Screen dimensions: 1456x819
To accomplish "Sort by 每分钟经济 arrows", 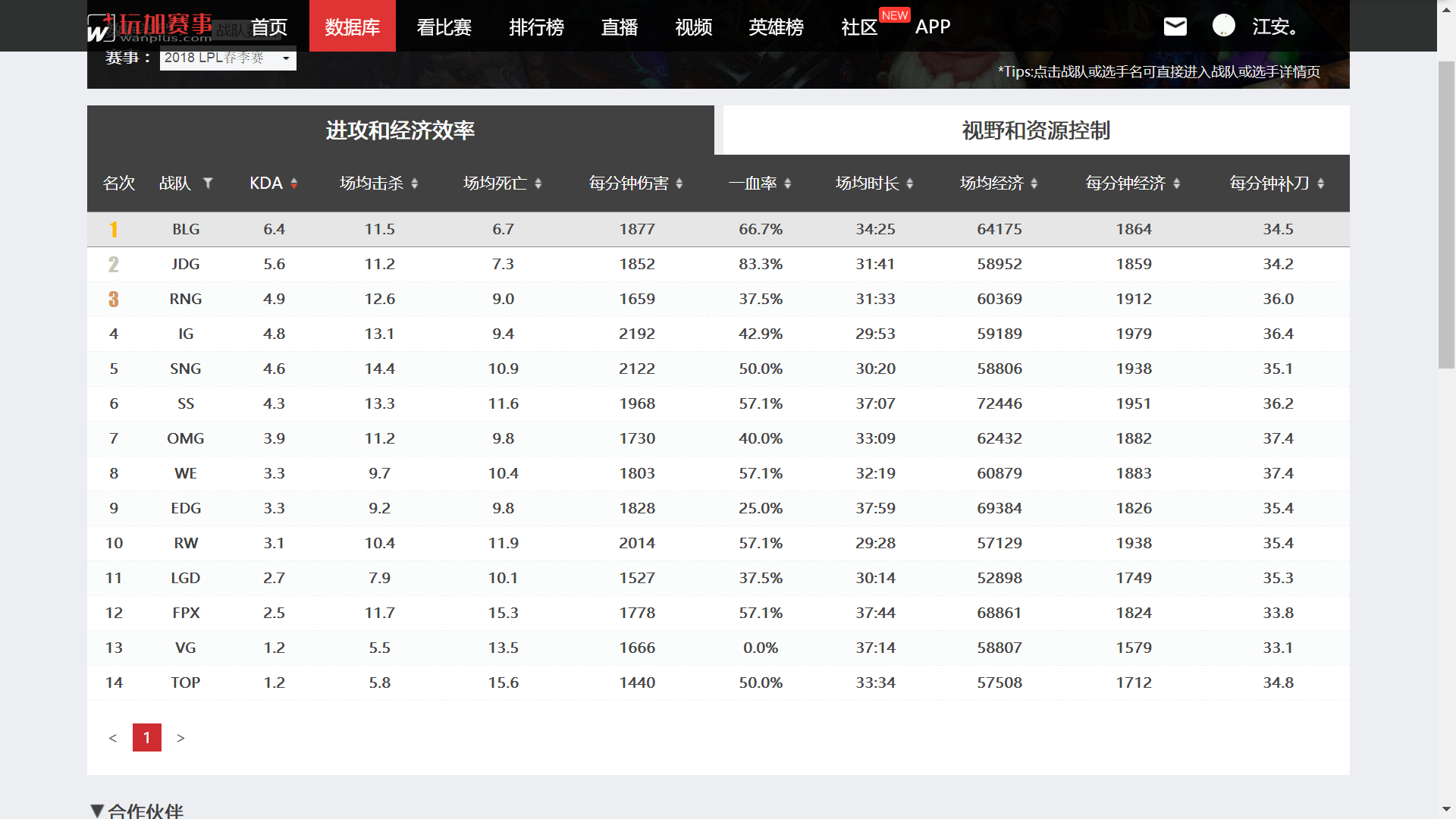I will click(x=1177, y=184).
